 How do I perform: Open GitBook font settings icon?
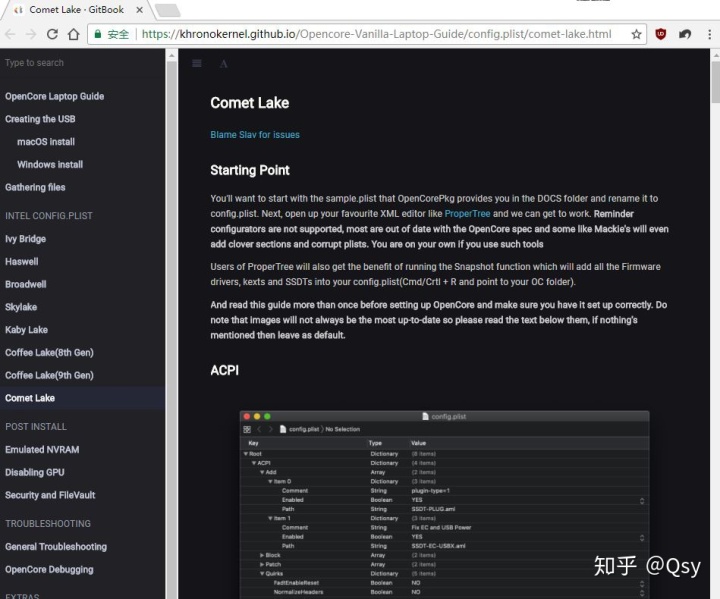[224, 64]
